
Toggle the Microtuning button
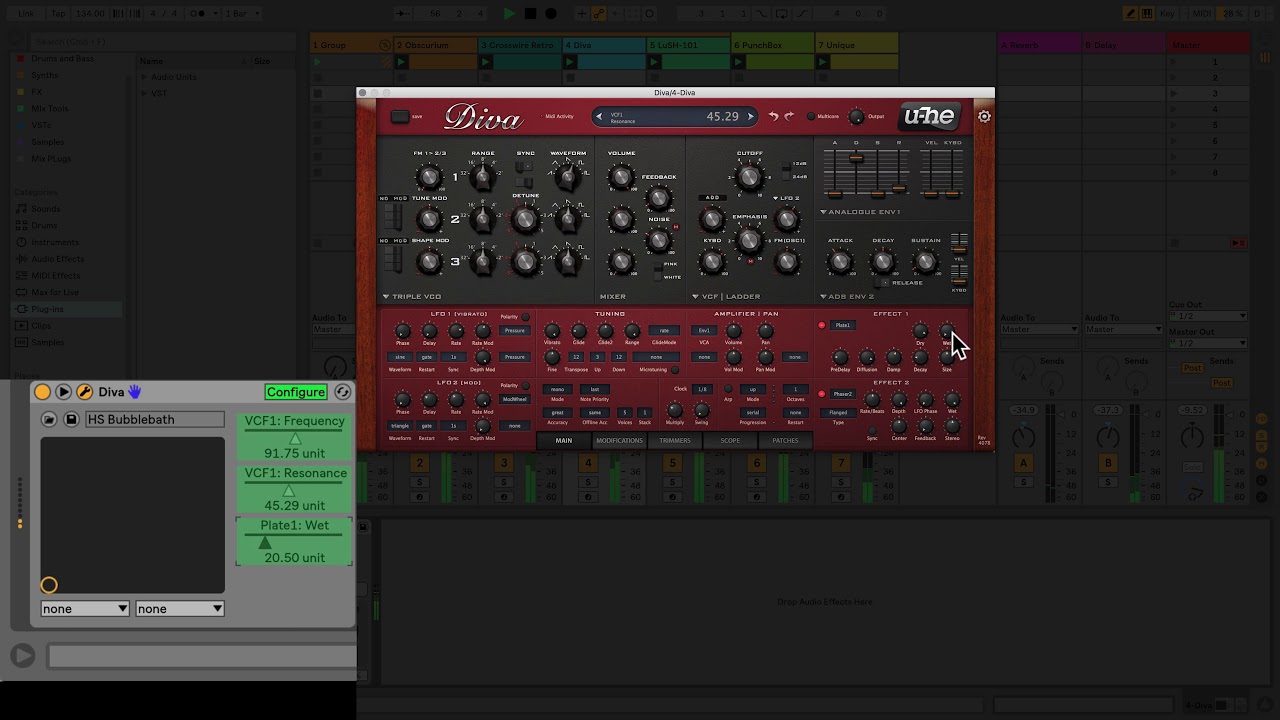pyautogui.click(x=675, y=369)
